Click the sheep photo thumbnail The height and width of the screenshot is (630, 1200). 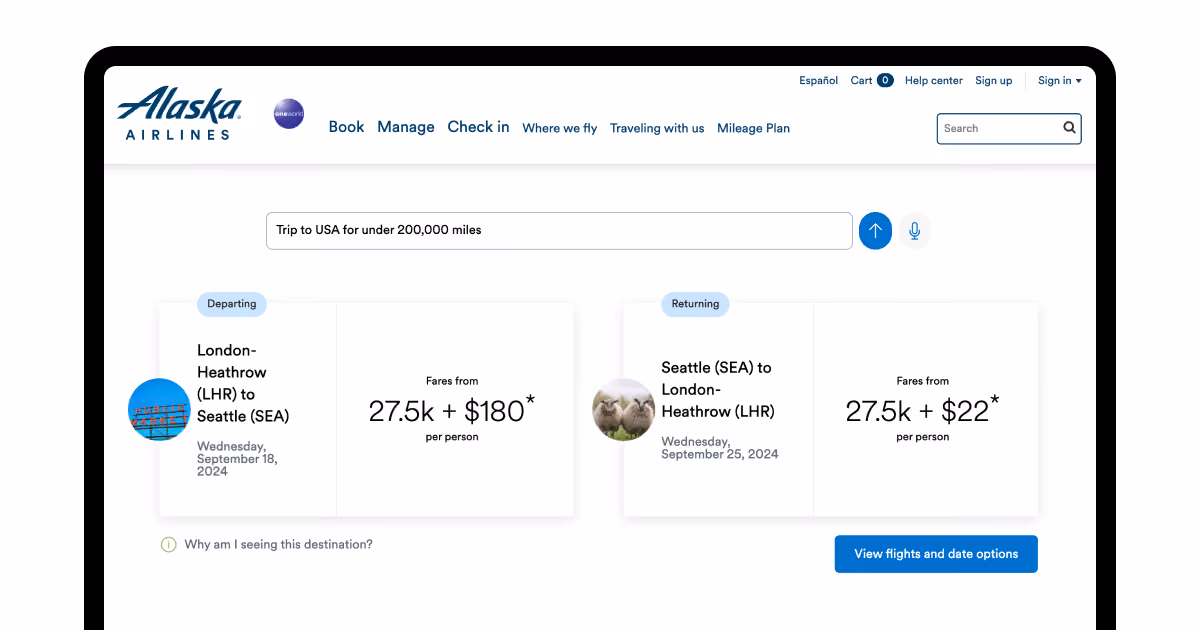point(624,410)
